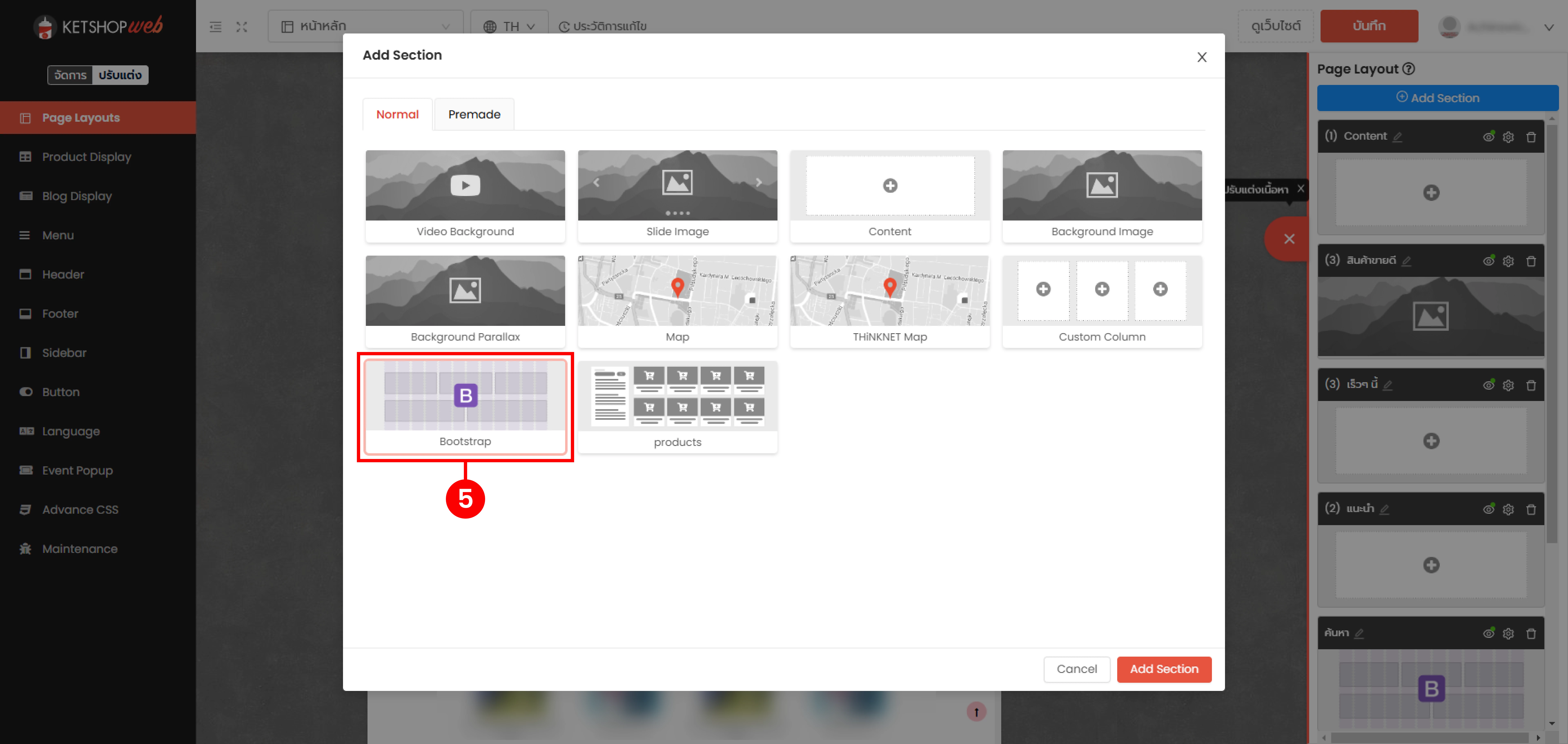Open settings gear for ค้นหา section
The image size is (1568, 744).
[x=1508, y=634]
